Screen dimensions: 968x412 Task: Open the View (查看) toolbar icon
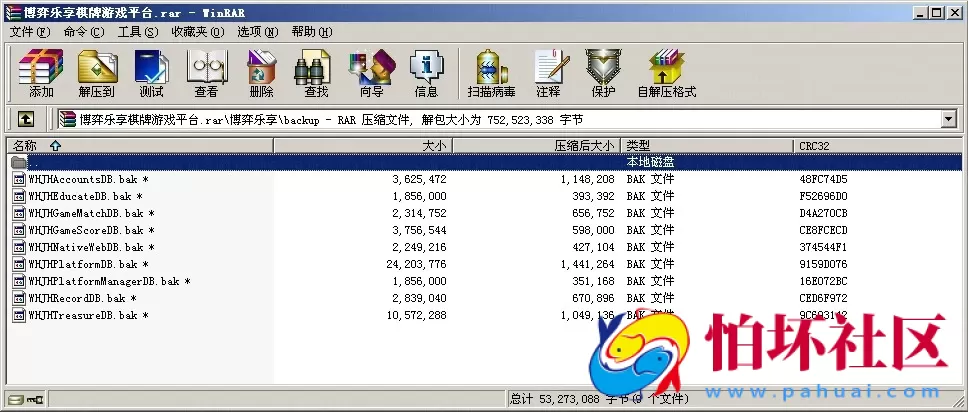(207, 74)
